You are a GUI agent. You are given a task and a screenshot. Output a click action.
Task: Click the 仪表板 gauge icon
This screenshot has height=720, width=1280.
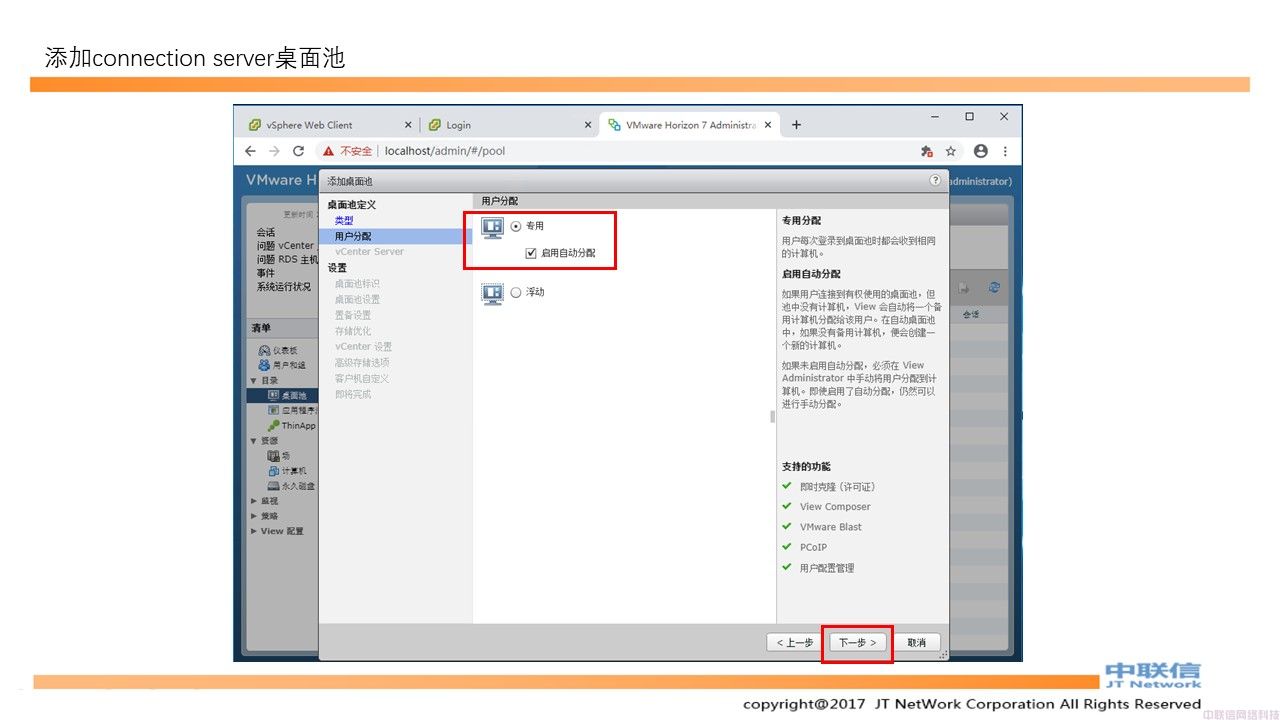pyautogui.click(x=265, y=350)
